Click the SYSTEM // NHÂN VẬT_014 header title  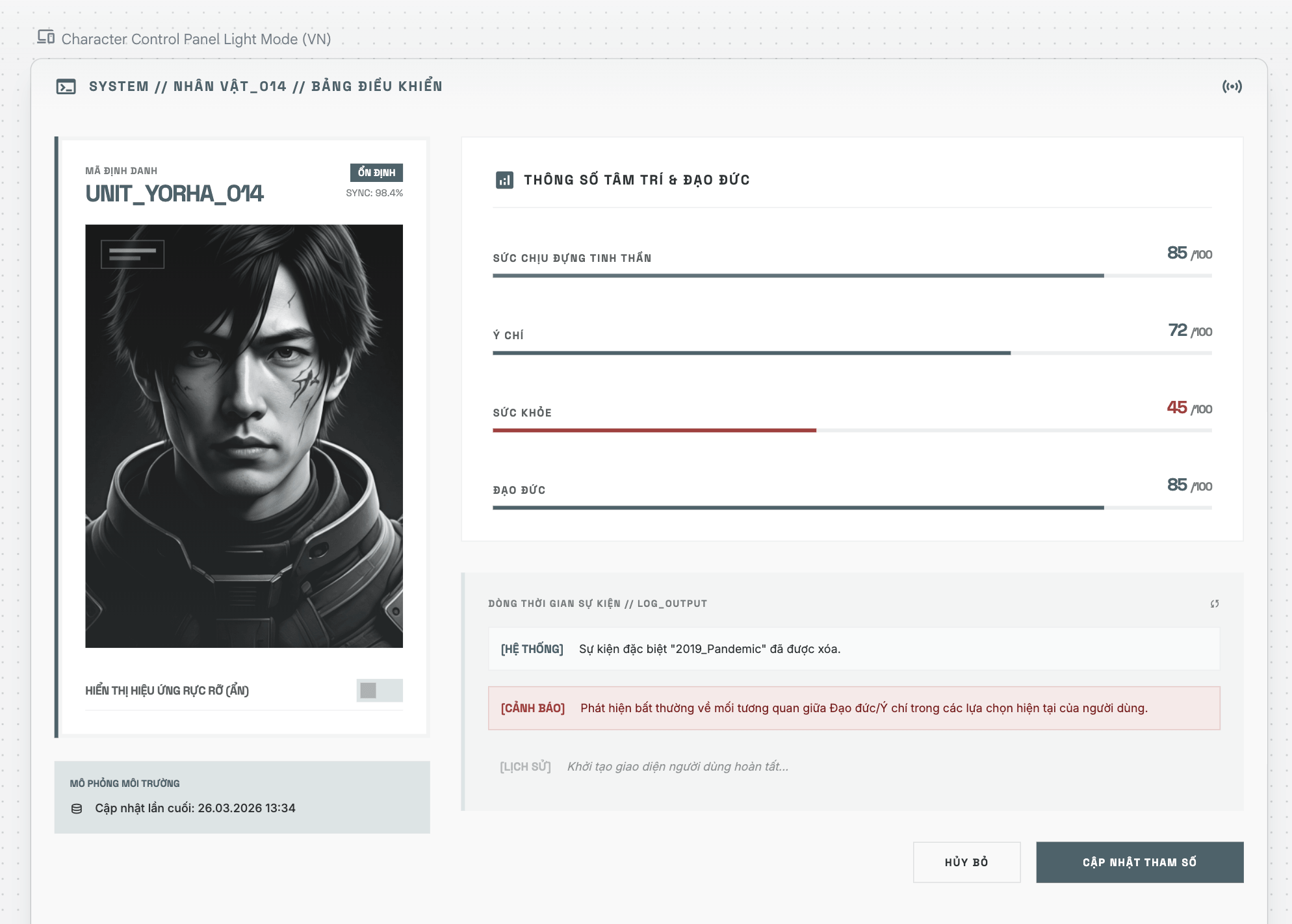[266, 86]
